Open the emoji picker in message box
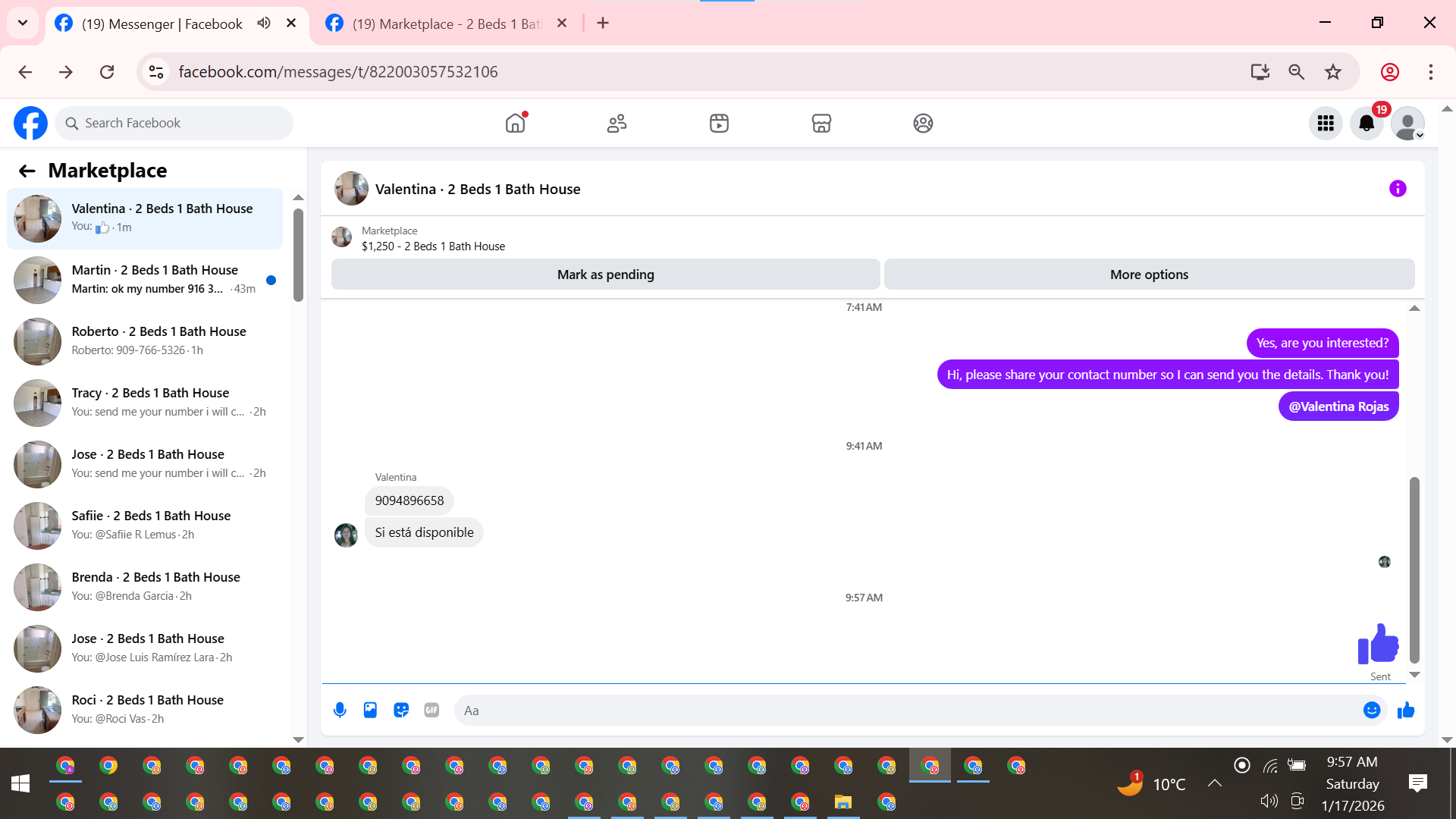1456x819 pixels. pos(1371,711)
